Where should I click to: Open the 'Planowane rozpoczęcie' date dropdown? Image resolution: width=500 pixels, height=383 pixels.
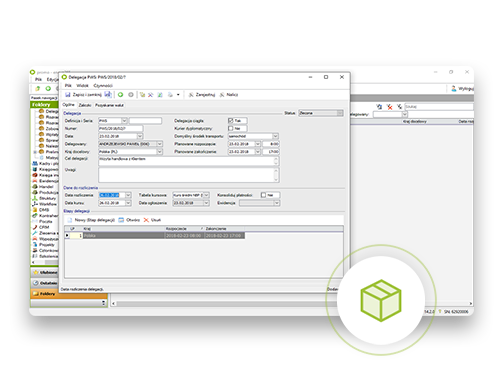pyautogui.click(x=258, y=144)
